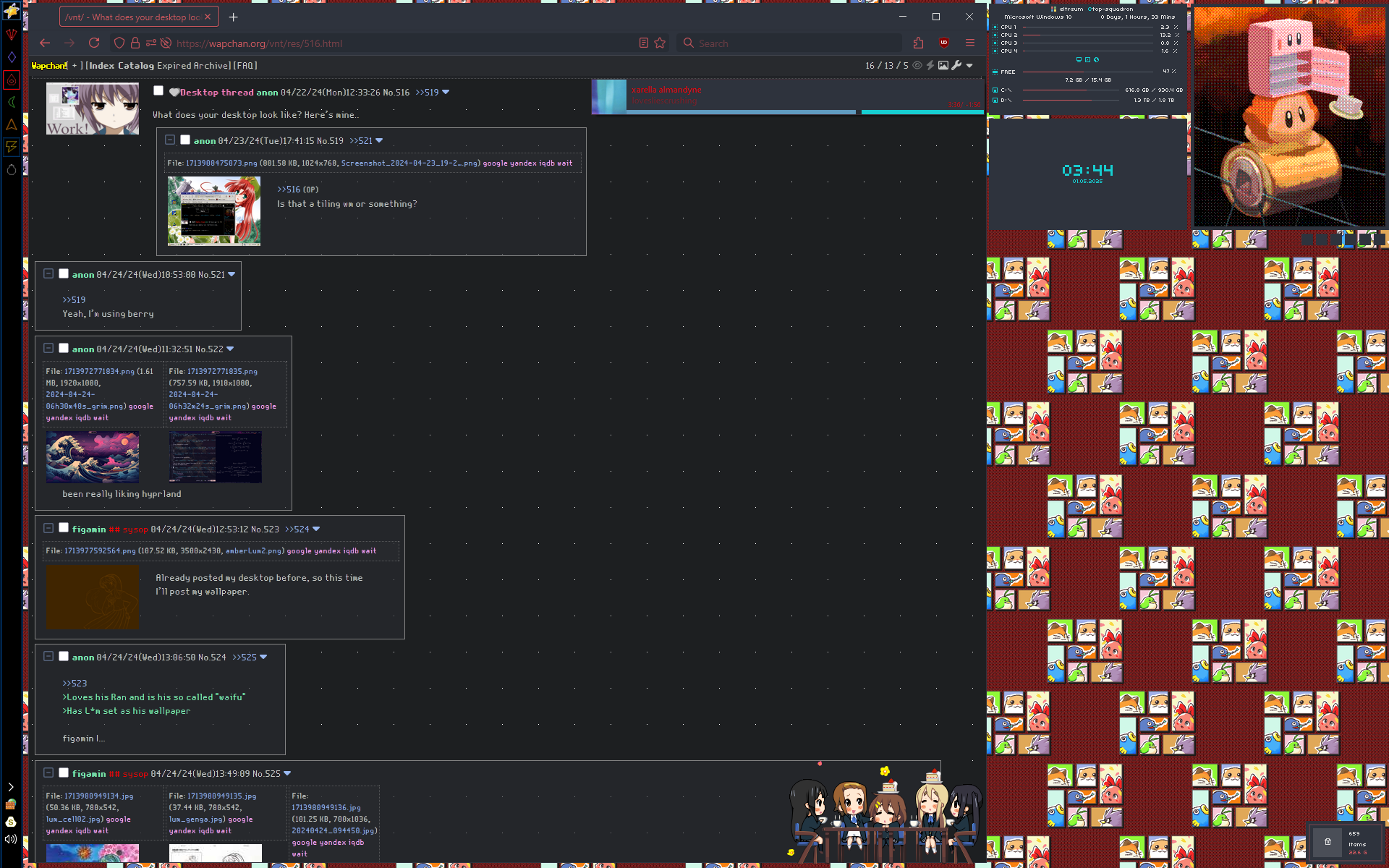Click the wrench settings icon in the header
Screen dimensions: 1389x868
click(956, 66)
